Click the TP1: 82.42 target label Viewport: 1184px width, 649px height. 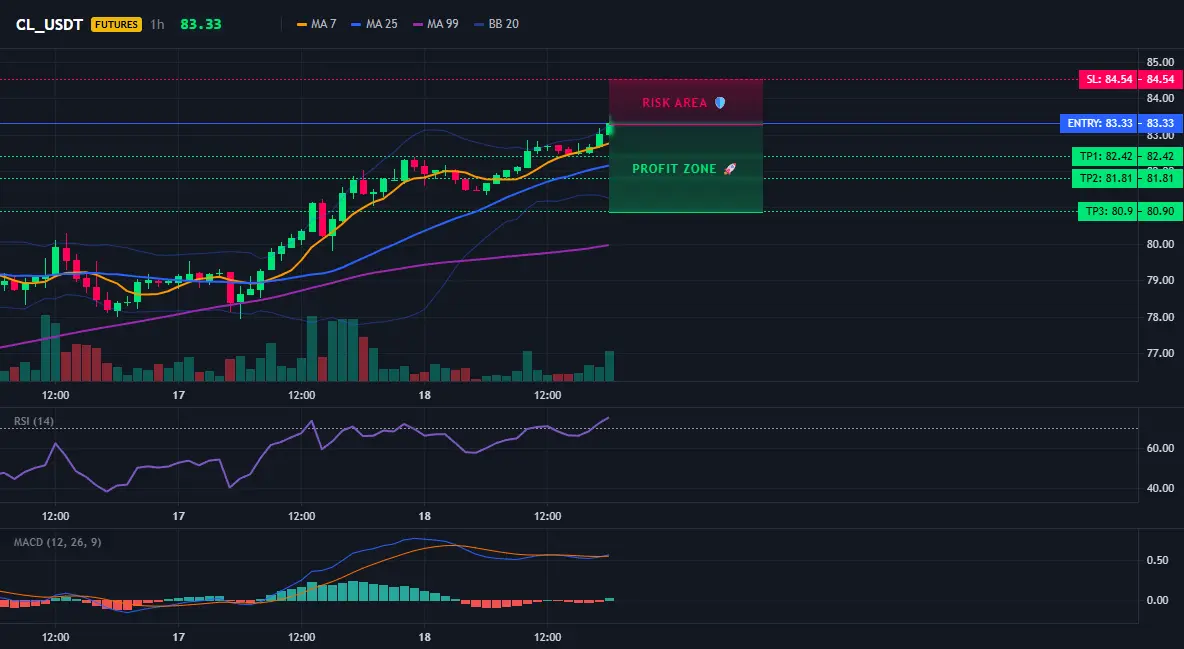click(x=1105, y=156)
